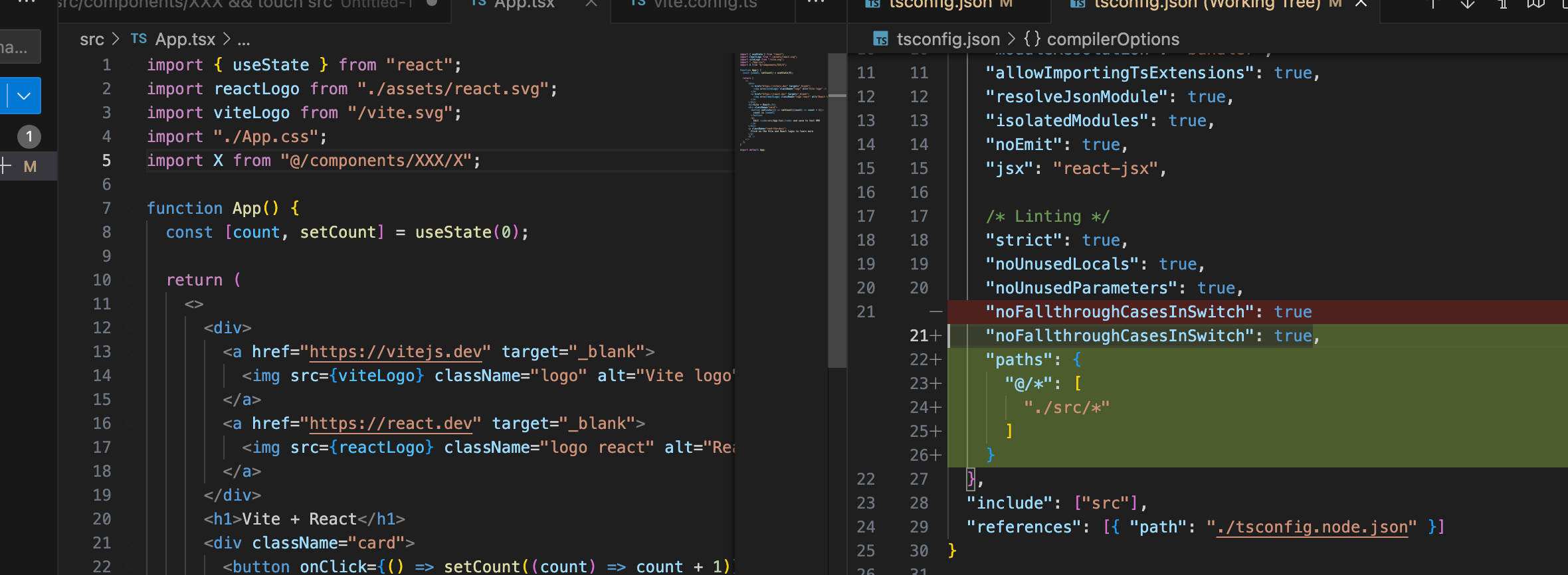Go to previous change with the up arrow
The image size is (1568, 575).
coord(1433,3)
